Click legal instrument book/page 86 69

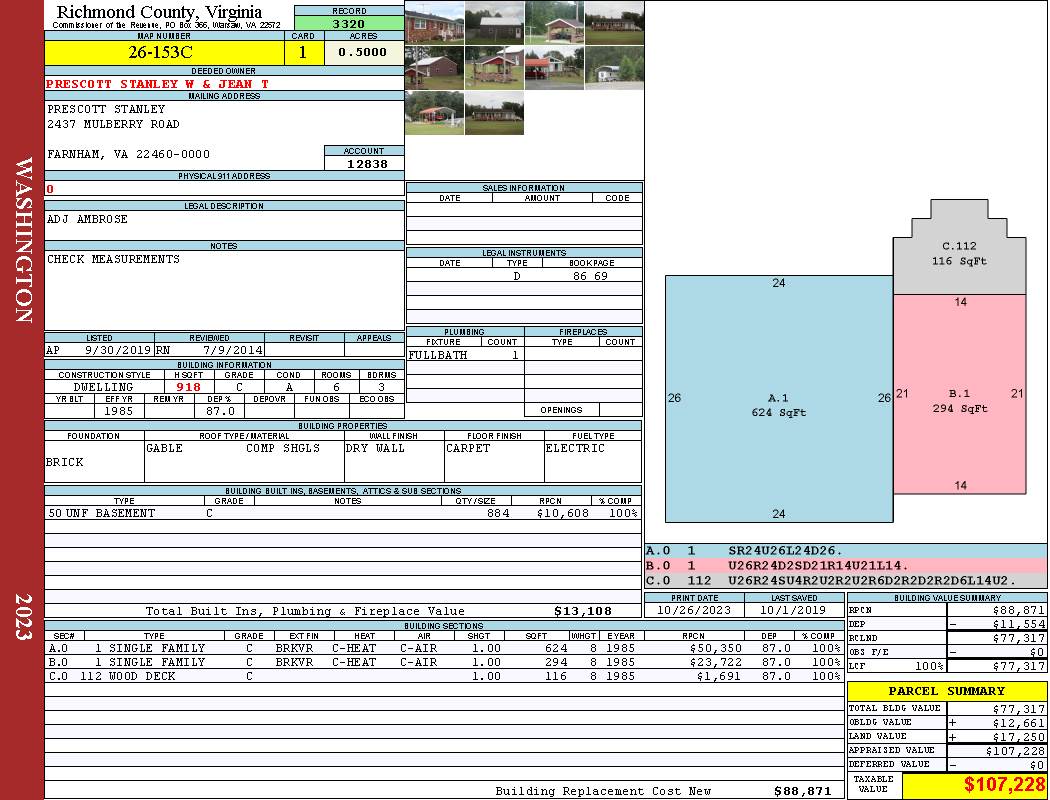coord(591,276)
